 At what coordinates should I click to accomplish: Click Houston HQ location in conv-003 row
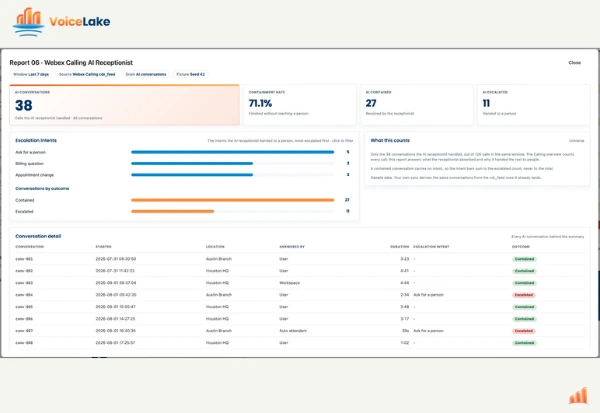coord(217,283)
